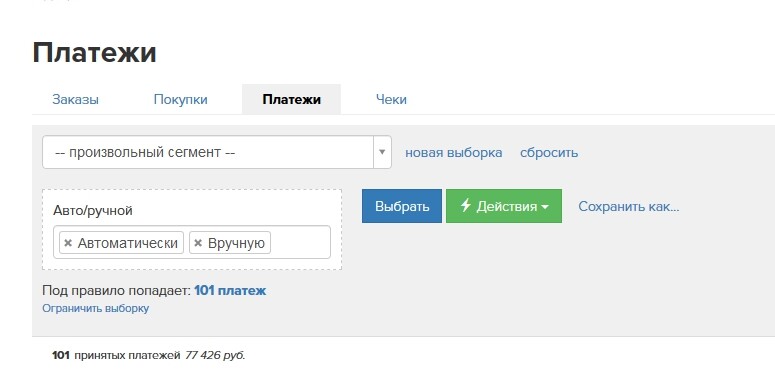
Task: Open the segment dropdown arrow
Action: click(x=382, y=152)
